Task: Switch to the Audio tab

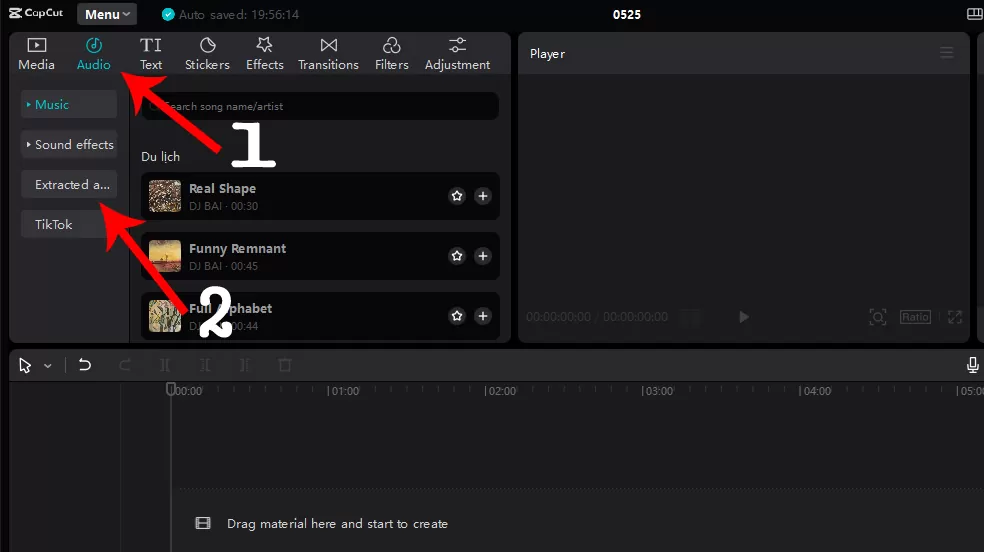Action: (94, 54)
